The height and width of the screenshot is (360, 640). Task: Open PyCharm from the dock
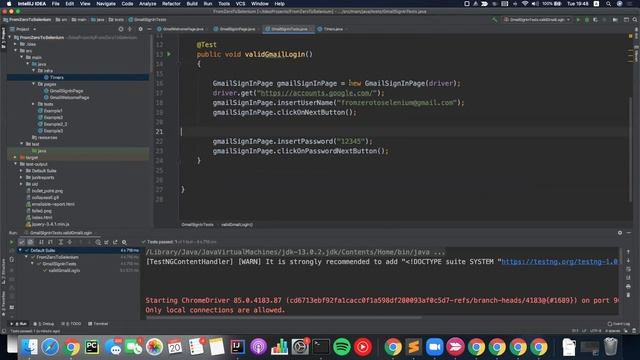pyautogui.click(x=92, y=347)
